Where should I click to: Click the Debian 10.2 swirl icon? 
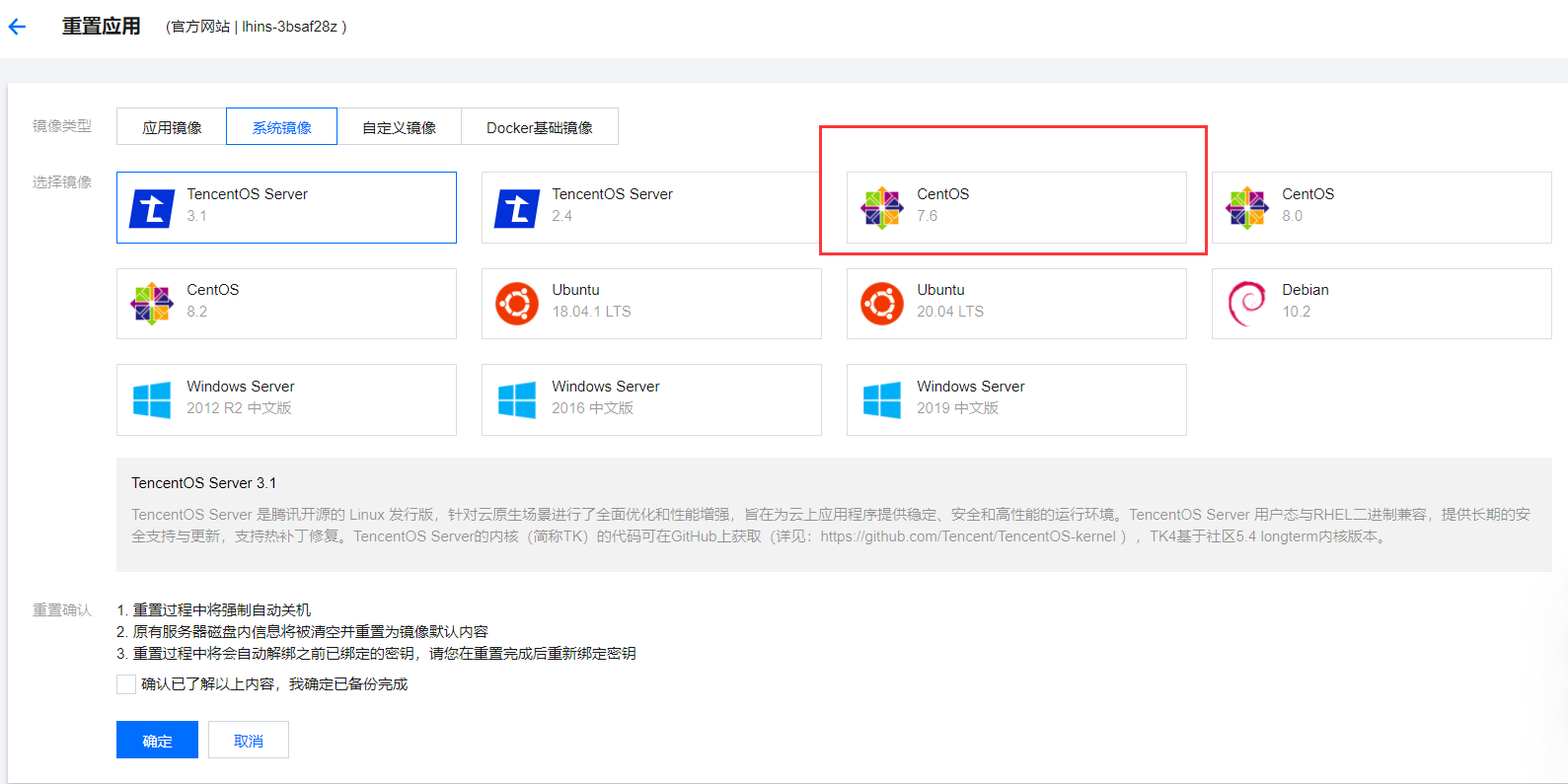(x=1247, y=304)
